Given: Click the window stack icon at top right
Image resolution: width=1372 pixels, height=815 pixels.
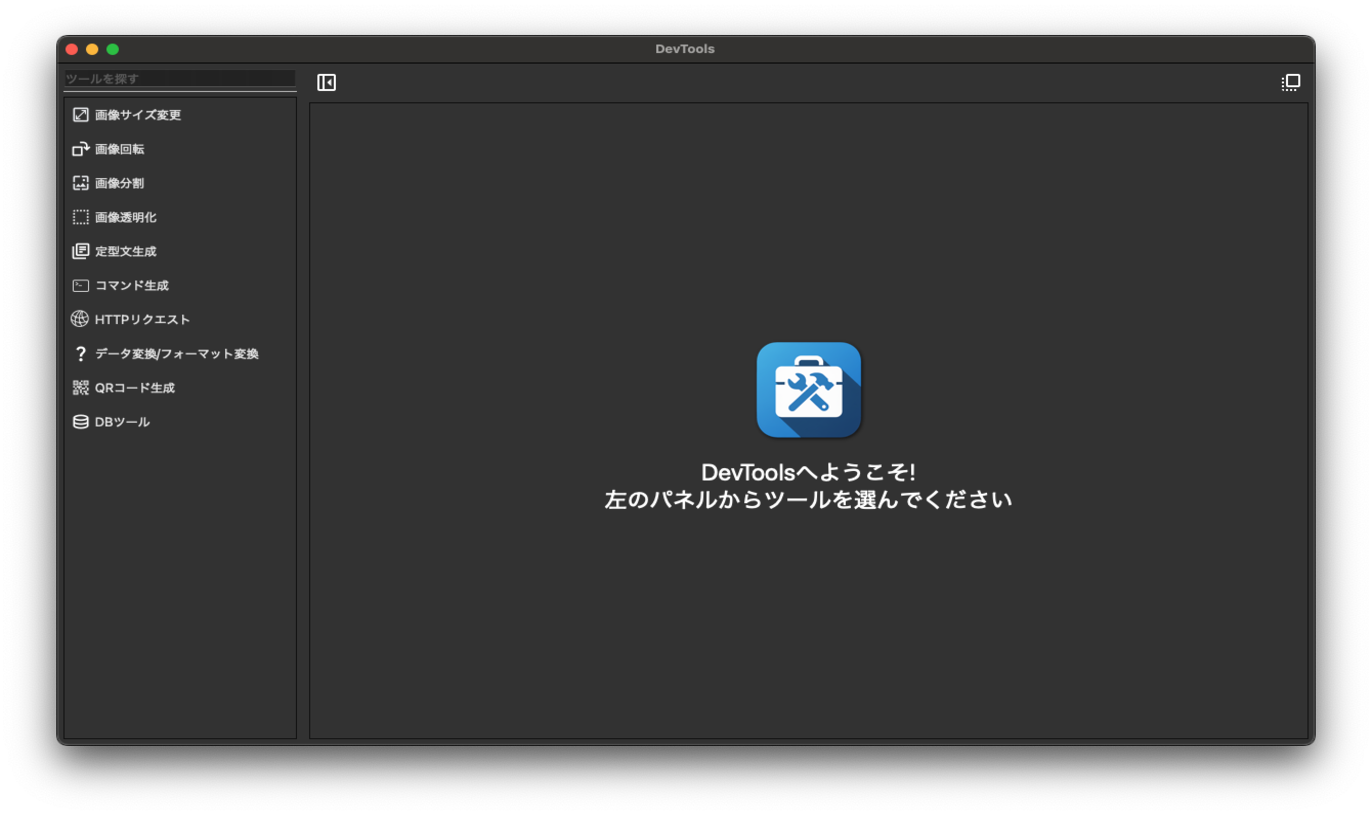Looking at the screenshot, I should click(x=1291, y=83).
